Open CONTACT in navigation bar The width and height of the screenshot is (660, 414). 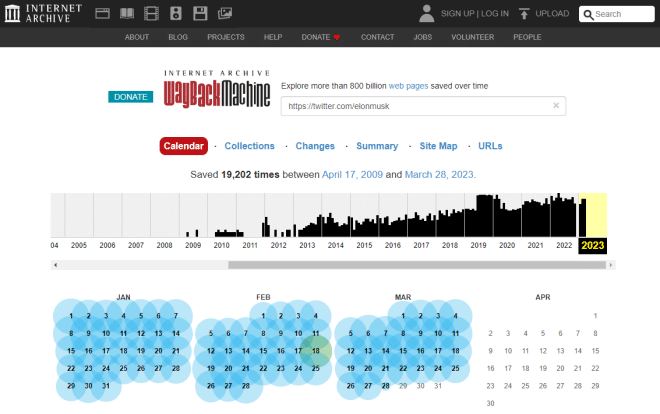click(378, 37)
